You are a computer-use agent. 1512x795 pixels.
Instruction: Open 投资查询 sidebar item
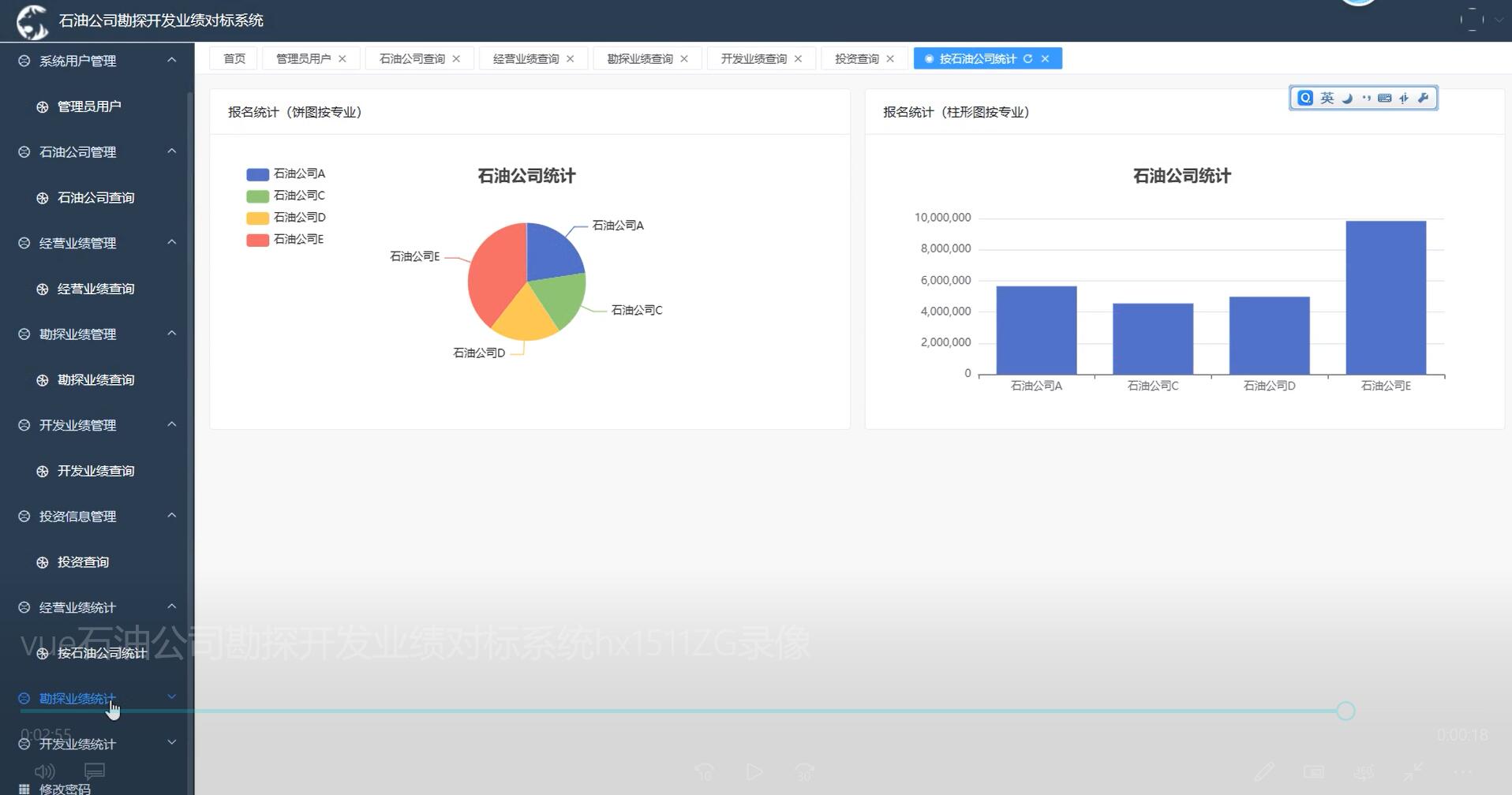83,562
